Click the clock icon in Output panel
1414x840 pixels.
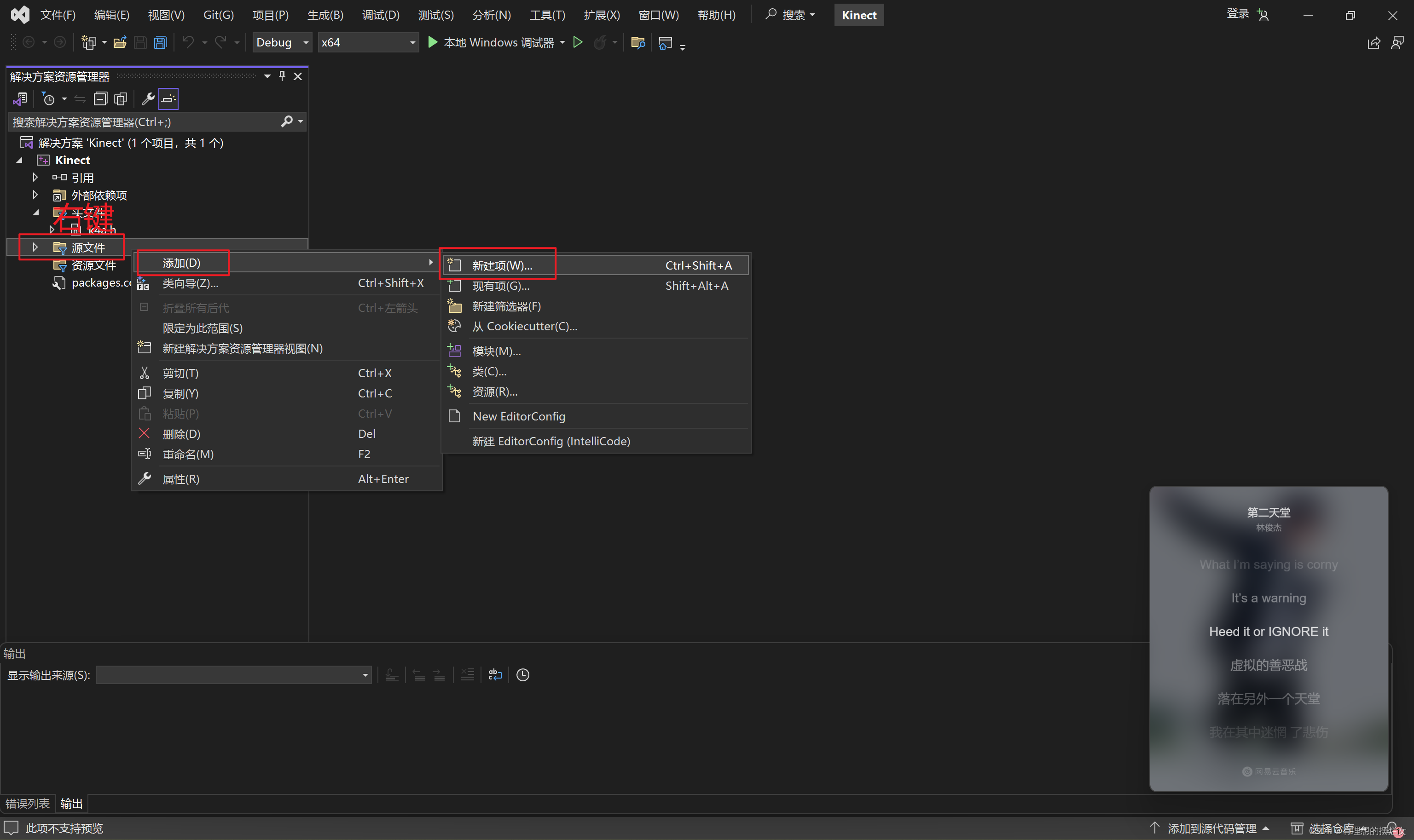click(x=523, y=675)
